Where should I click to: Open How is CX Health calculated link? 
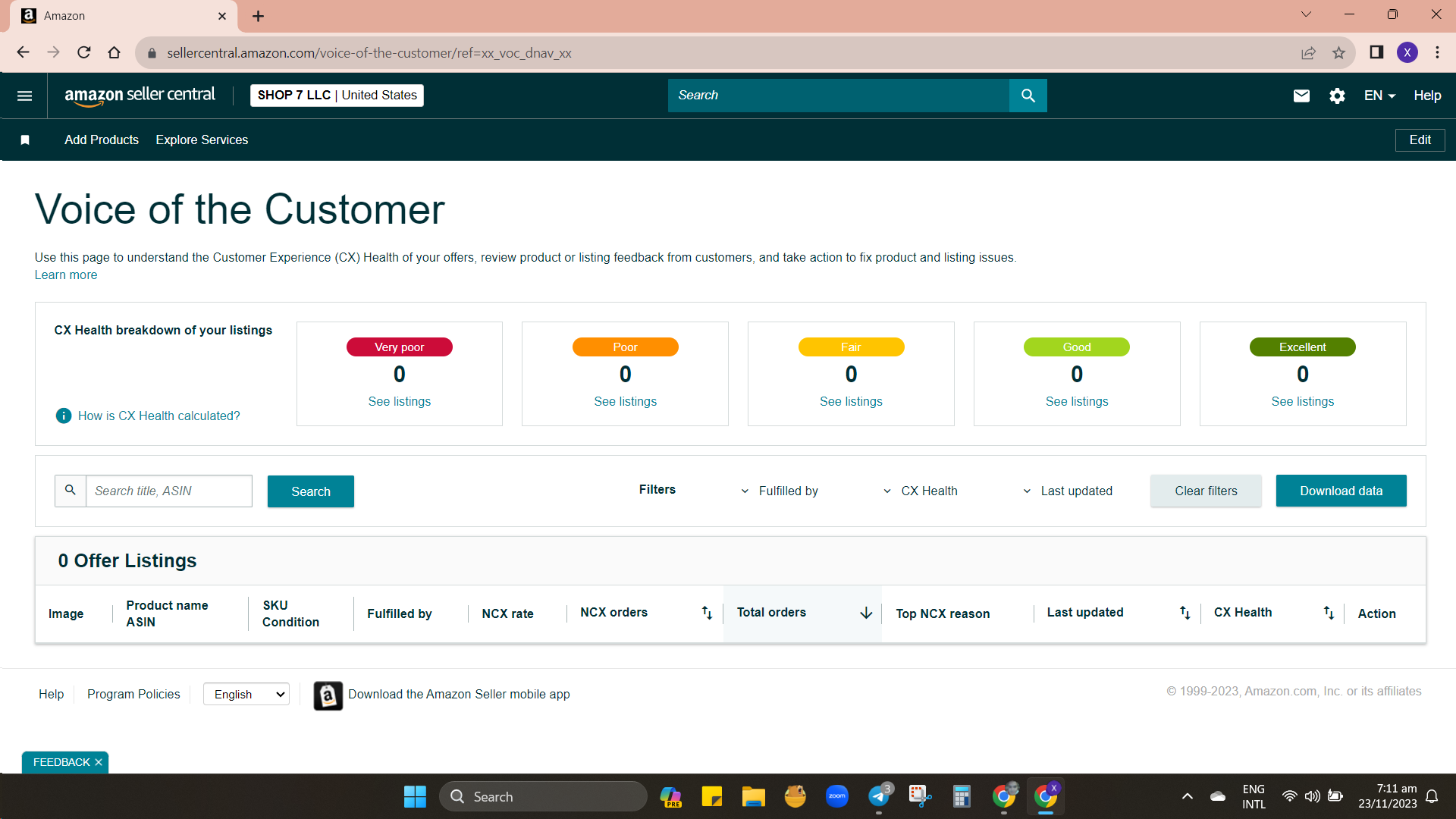tap(158, 416)
